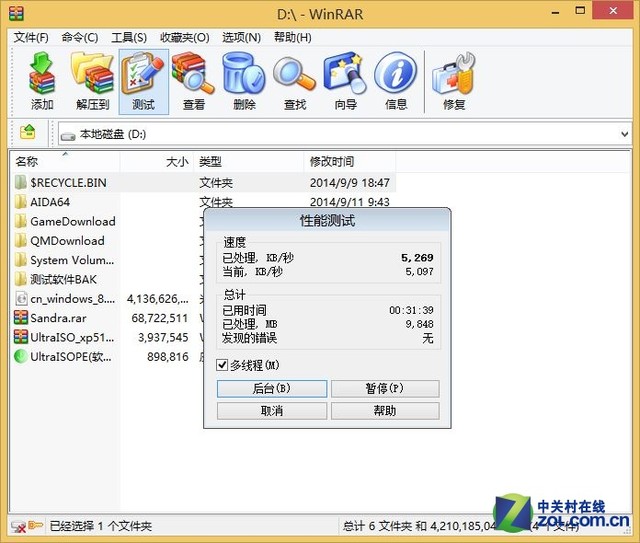Screen dimensions: 640x543
Task: Click the 已经选择 1 个文件夹 status text
Action: point(100,526)
